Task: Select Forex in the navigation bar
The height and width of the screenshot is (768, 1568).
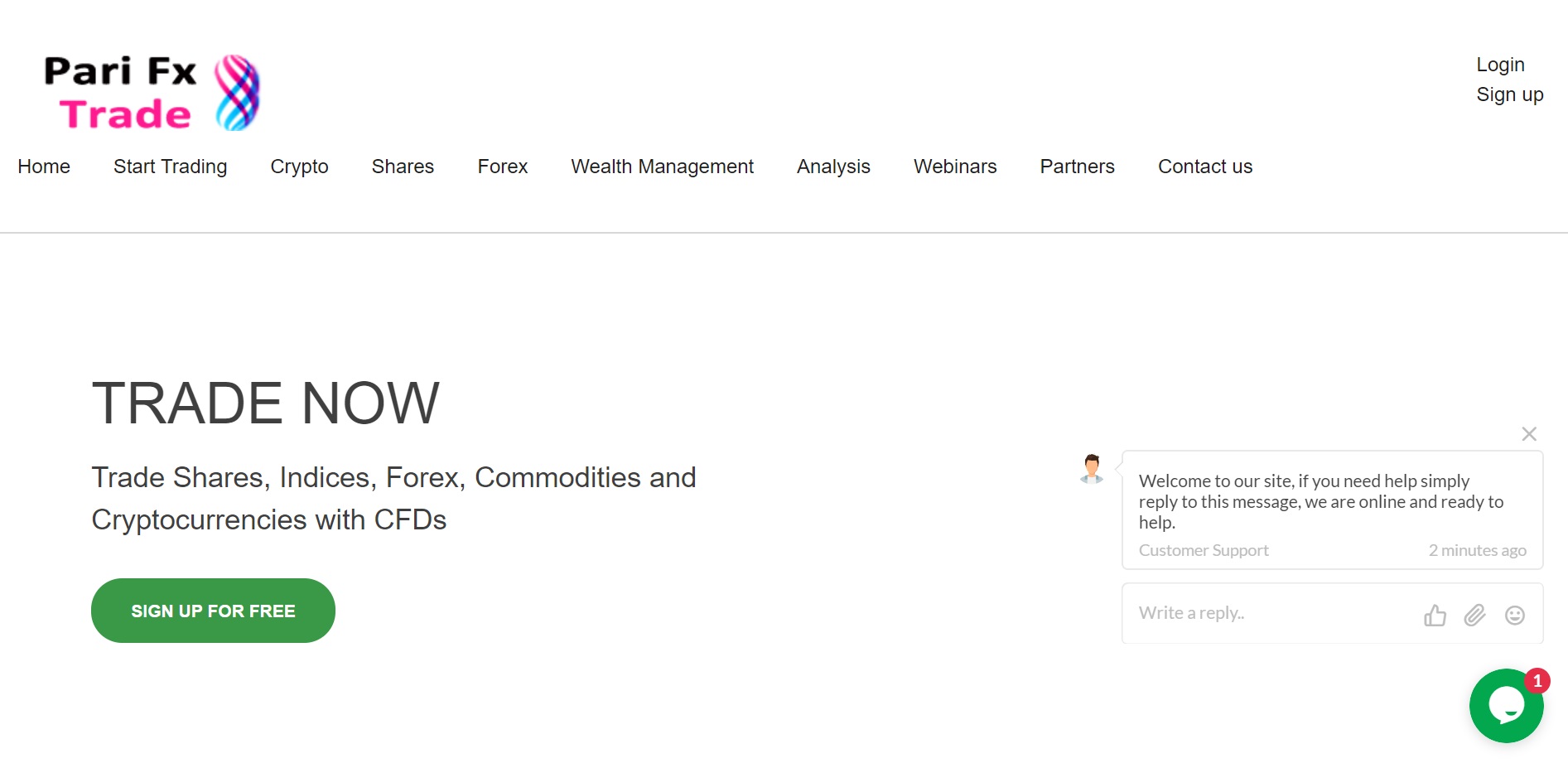Action: (502, 167)
